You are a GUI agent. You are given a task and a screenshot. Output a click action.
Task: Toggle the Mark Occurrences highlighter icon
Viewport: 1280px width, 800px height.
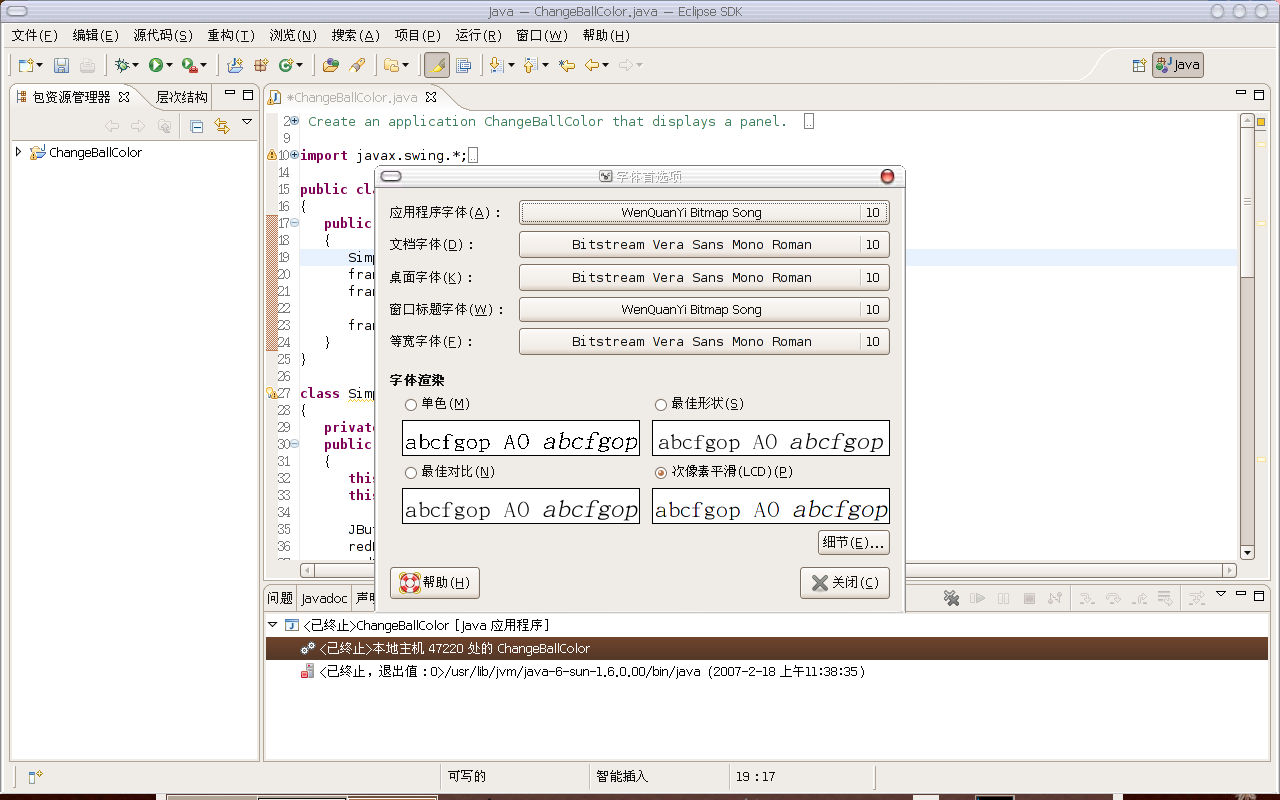coord(437,65)
